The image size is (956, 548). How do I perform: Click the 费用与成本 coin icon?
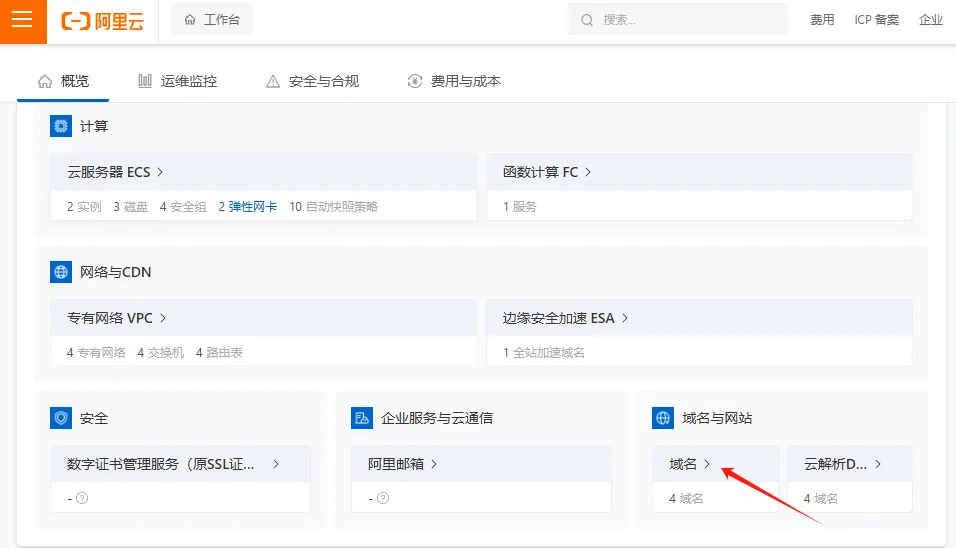click(x=415, y=81)
